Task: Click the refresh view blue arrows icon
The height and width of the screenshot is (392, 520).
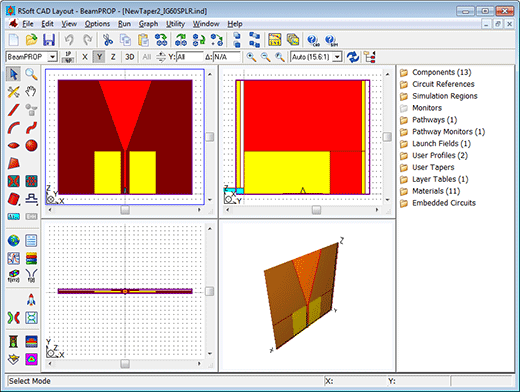Action: (x=353, y=57)
